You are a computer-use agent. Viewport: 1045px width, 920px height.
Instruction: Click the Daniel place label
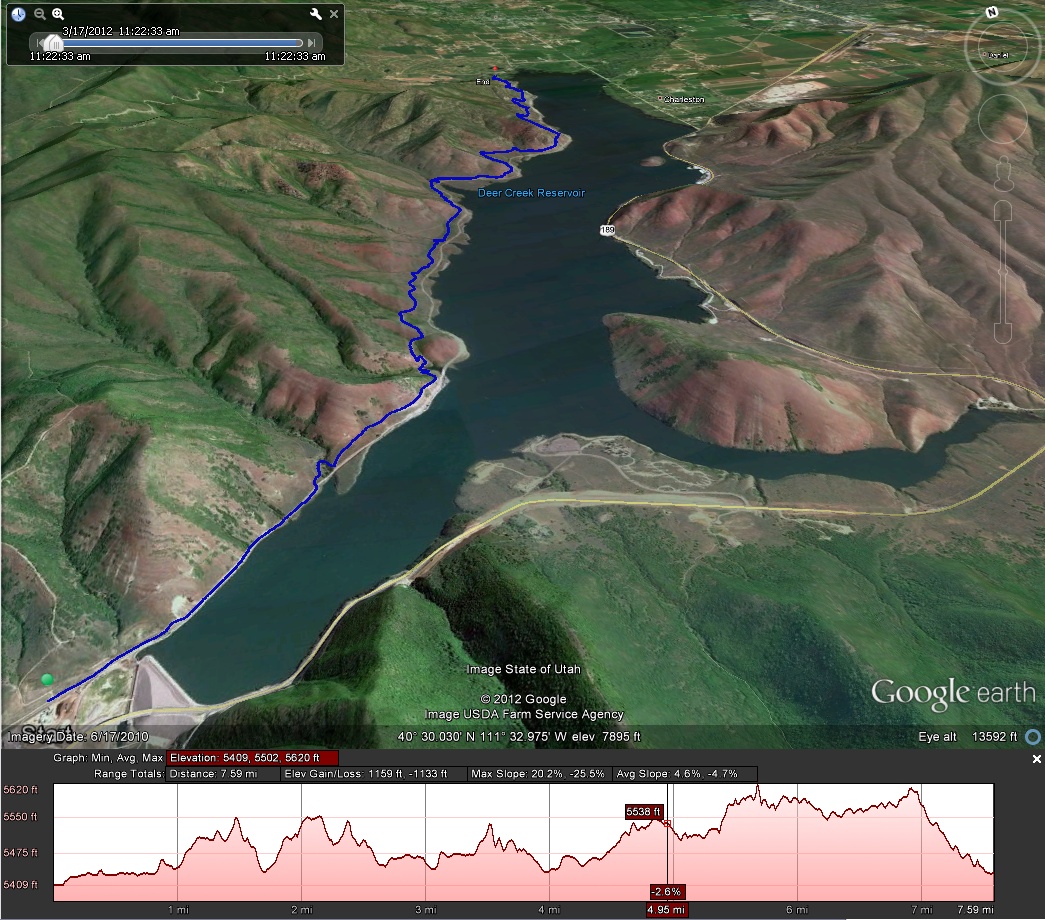(x=998, y=55)
